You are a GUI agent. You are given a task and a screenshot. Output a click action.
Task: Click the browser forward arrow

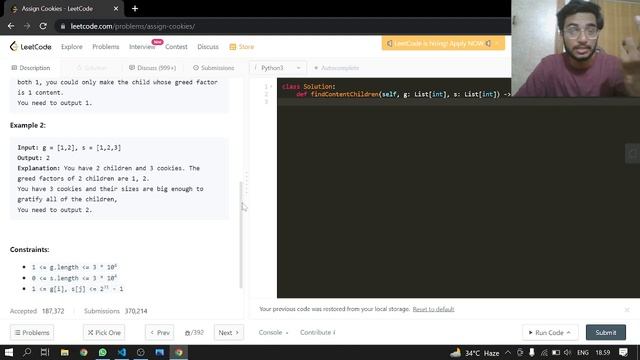pyautogui.click(x=27, y=26)
